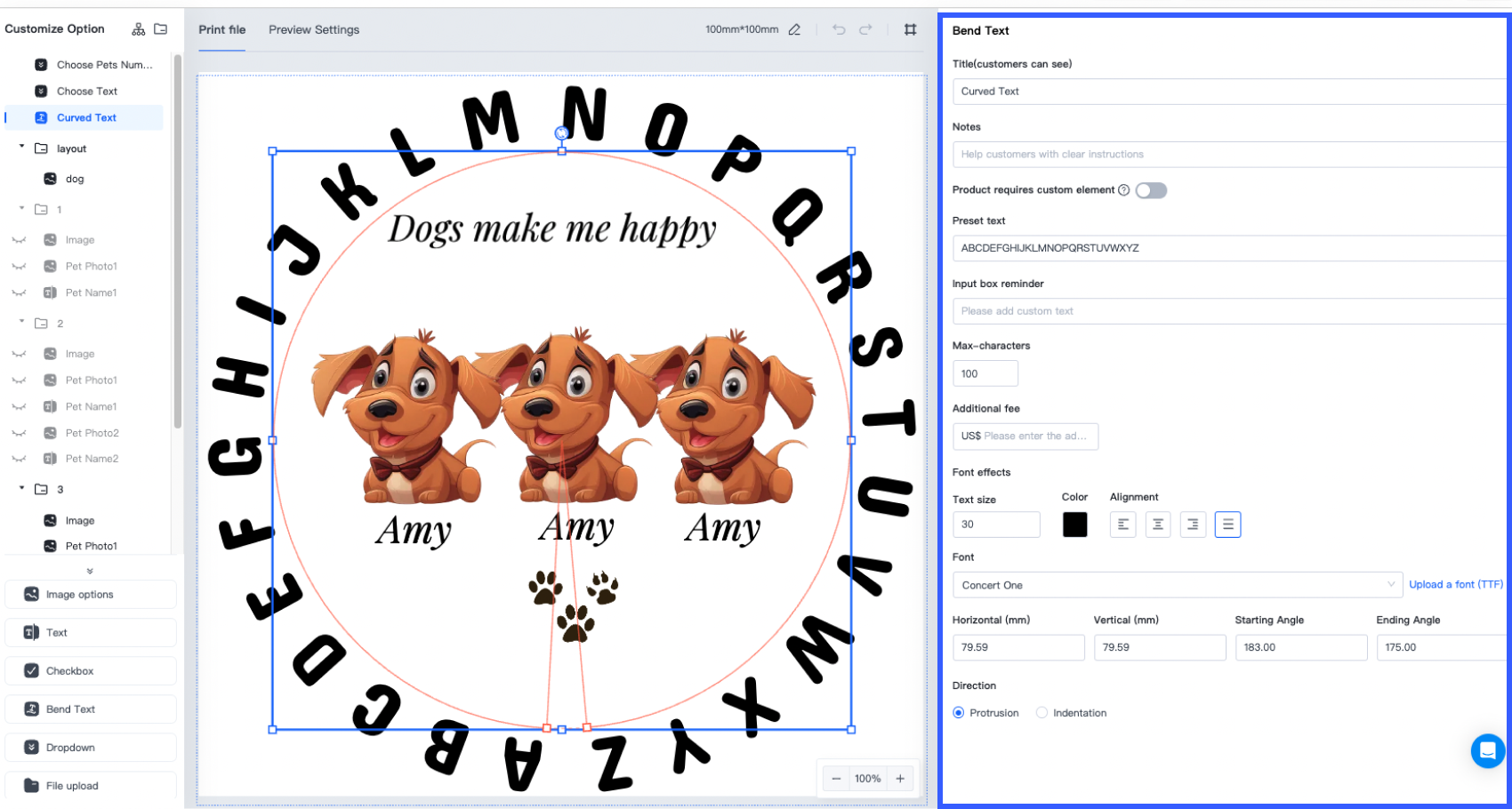
Task: Click the Notes input field
Action: pyautogui.click(x=1229, y=155)
